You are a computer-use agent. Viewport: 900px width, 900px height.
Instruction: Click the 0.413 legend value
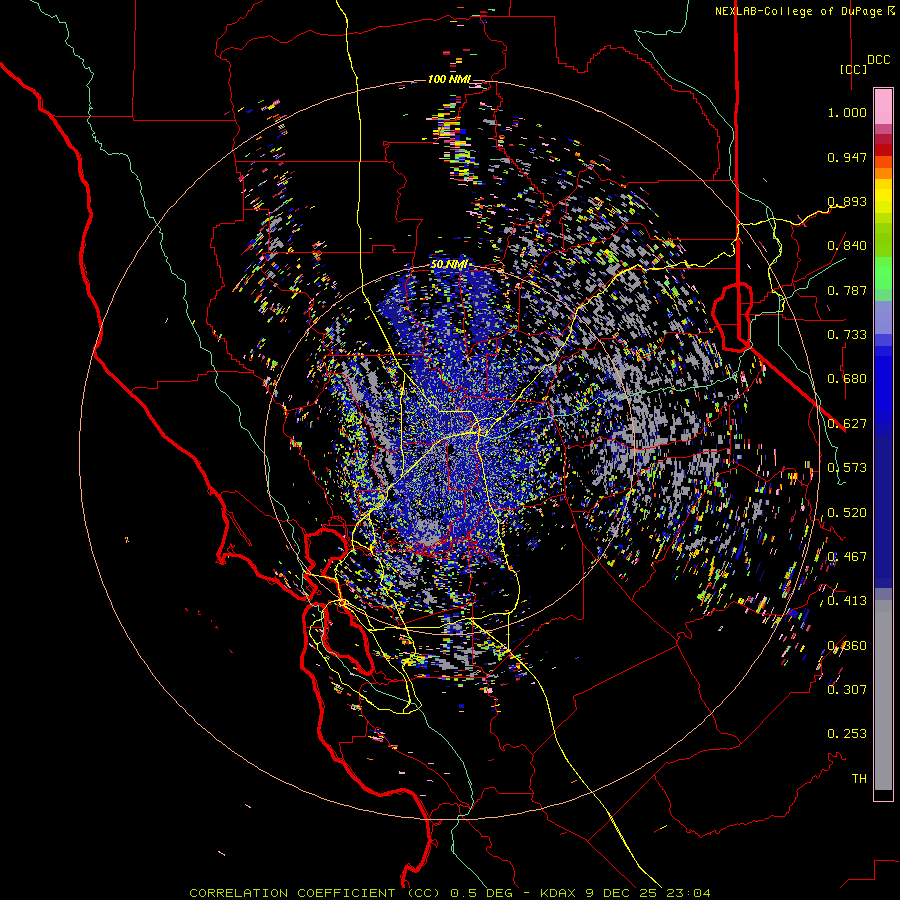[x=847, y=601]
